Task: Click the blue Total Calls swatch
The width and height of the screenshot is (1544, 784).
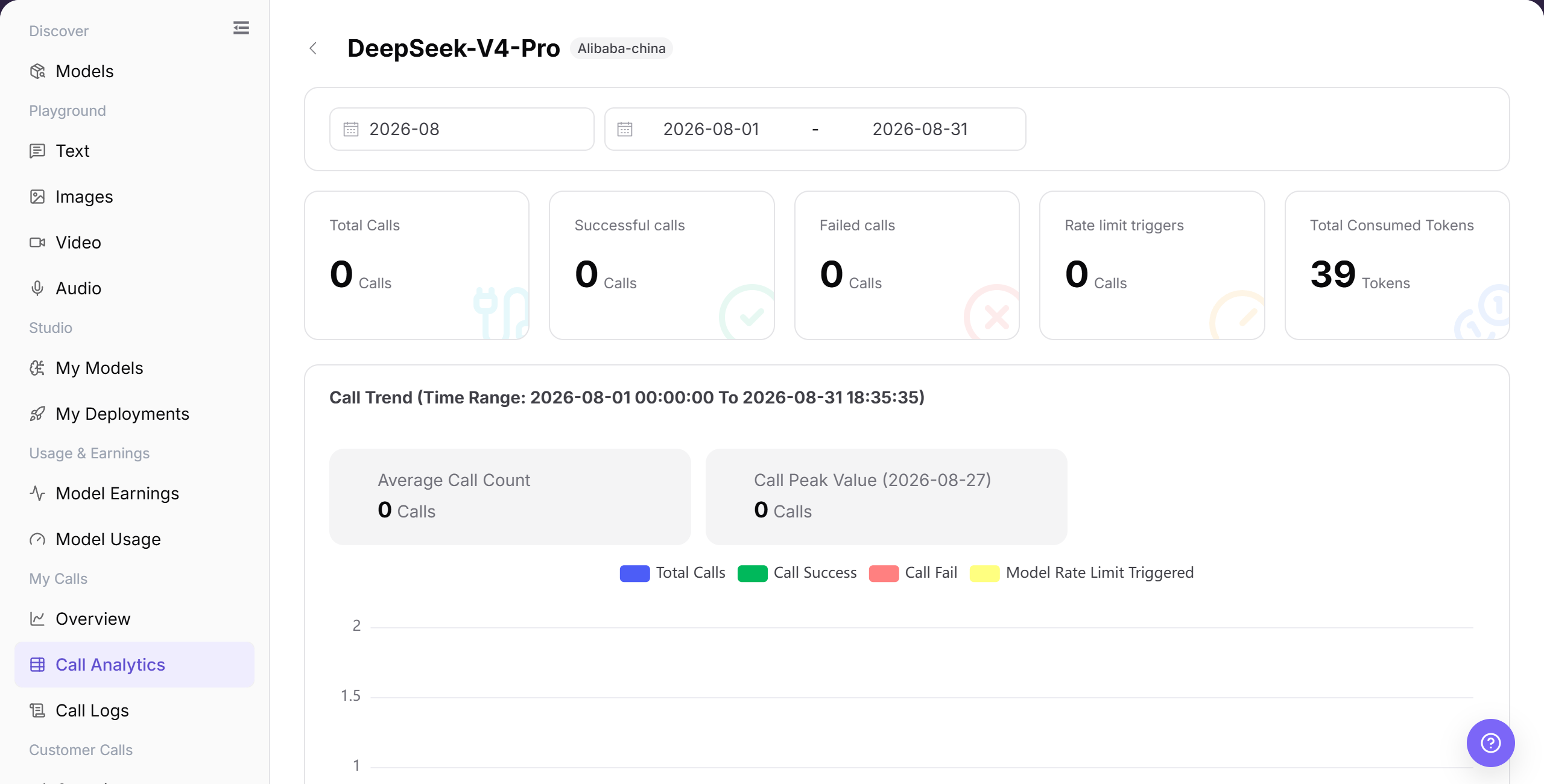Action: tap(634, 574)
